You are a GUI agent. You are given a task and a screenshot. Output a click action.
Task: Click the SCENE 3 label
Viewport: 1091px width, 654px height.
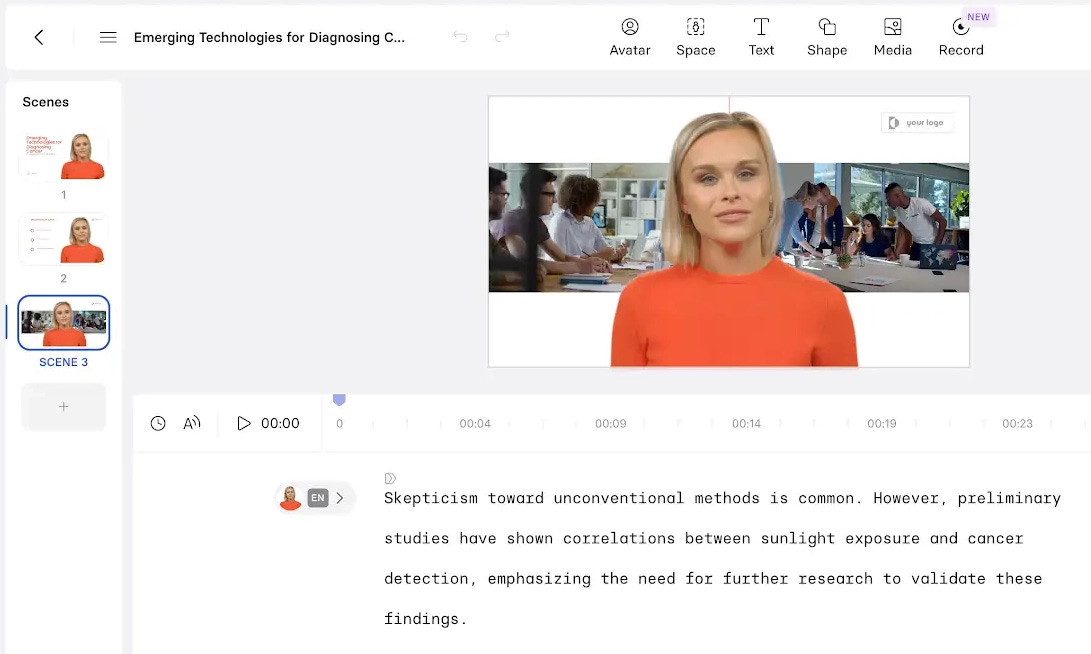[x=63, y=362]
